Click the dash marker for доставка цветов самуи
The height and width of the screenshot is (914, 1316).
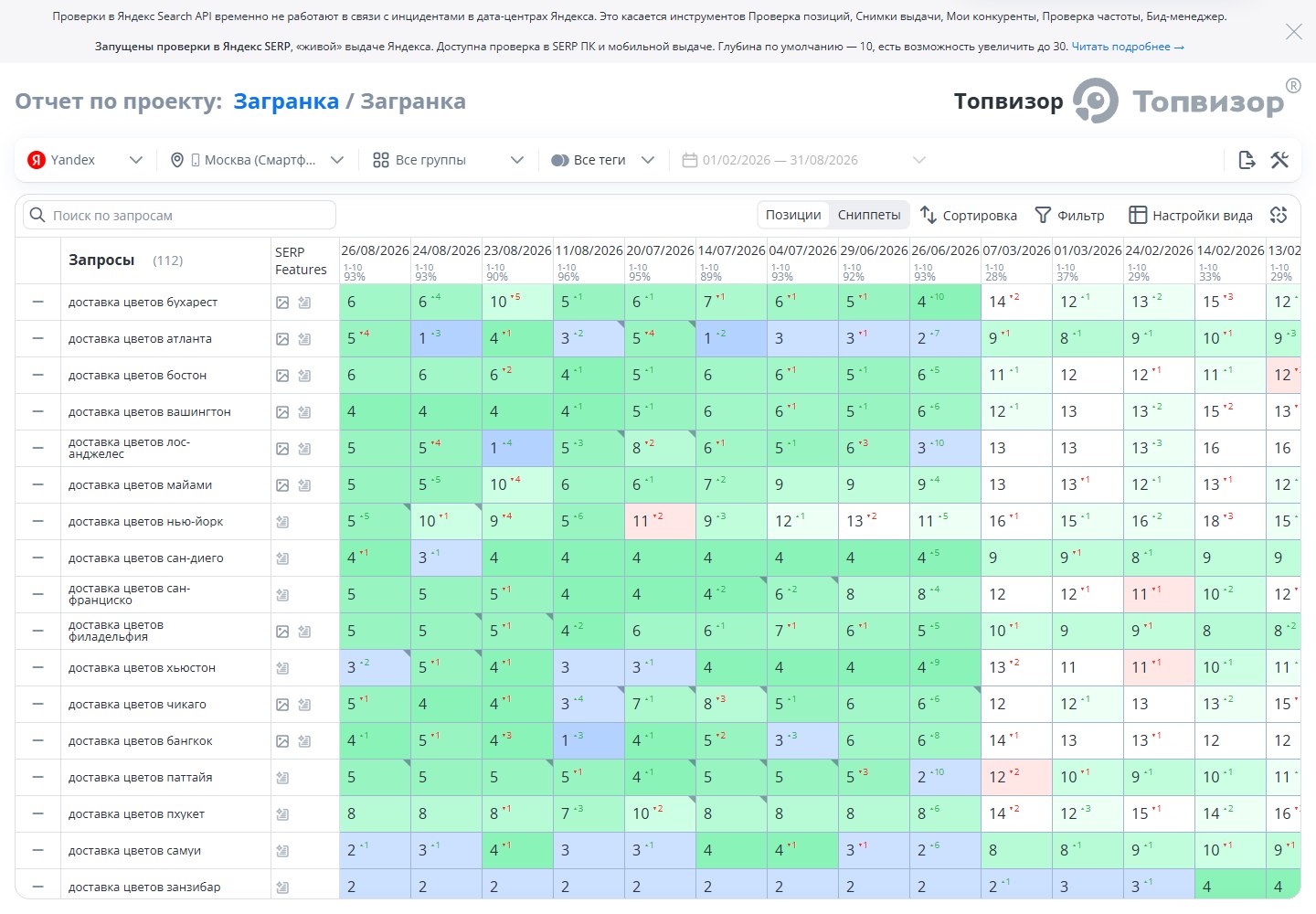pos(37,850)
